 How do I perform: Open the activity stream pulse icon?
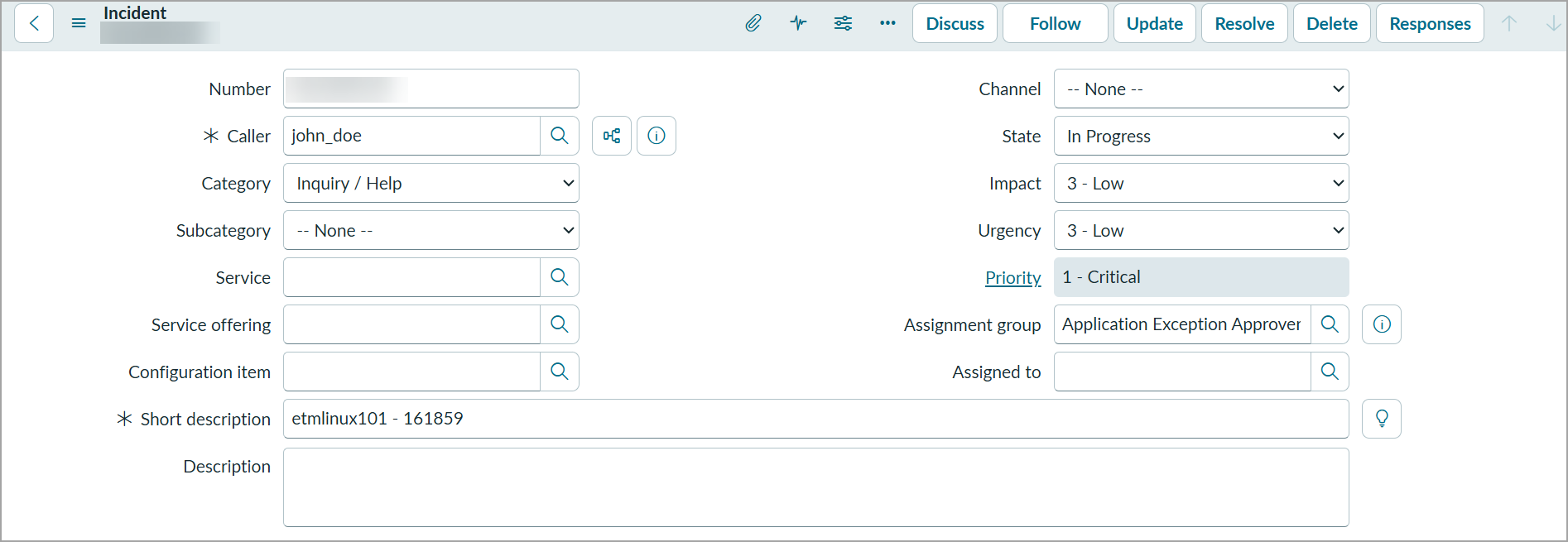pyautogui.click(x=798, y=23)
